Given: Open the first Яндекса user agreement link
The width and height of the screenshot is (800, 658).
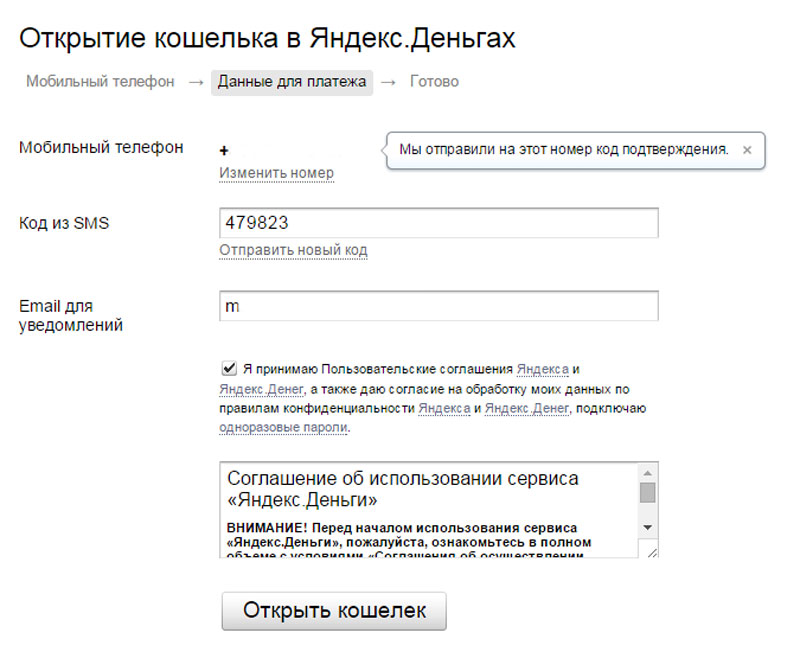Looking at the screenshot, I should (542, 369).
